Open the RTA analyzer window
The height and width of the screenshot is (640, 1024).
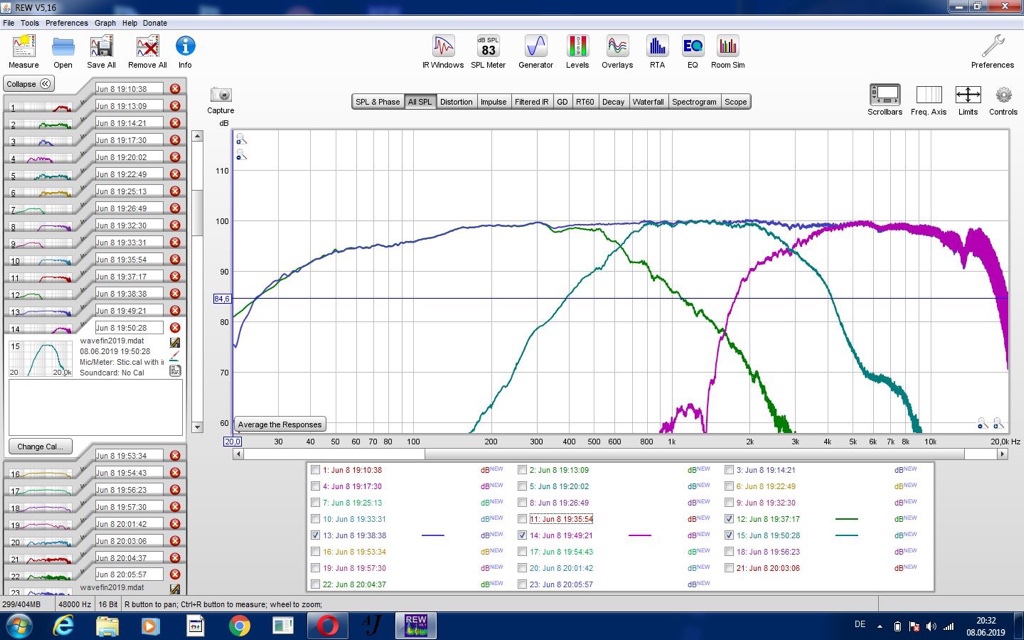coord(657,48)
